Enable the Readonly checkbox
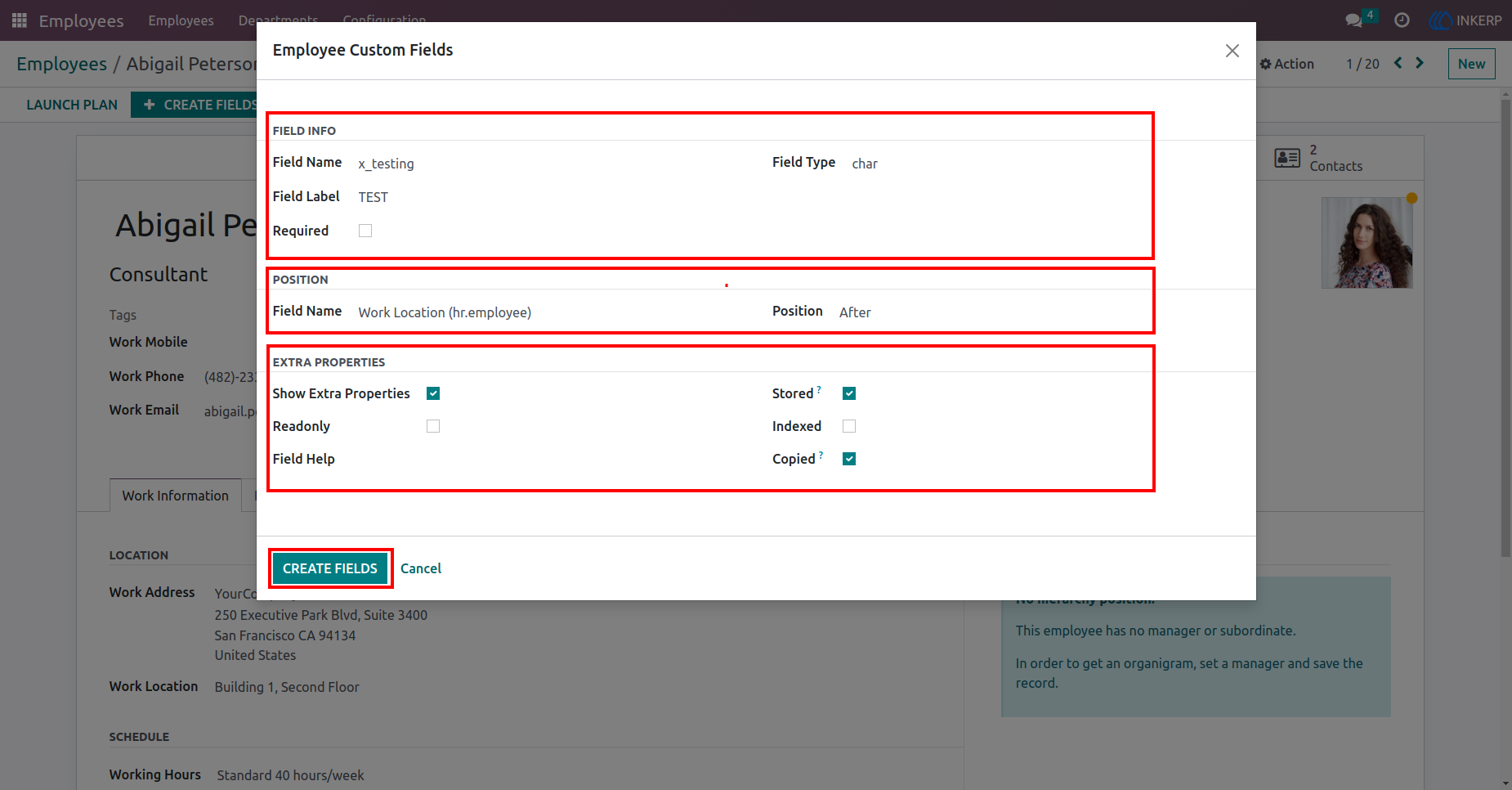The width and height of the screenshot is (1512, 790). click(x=433, y=426)
